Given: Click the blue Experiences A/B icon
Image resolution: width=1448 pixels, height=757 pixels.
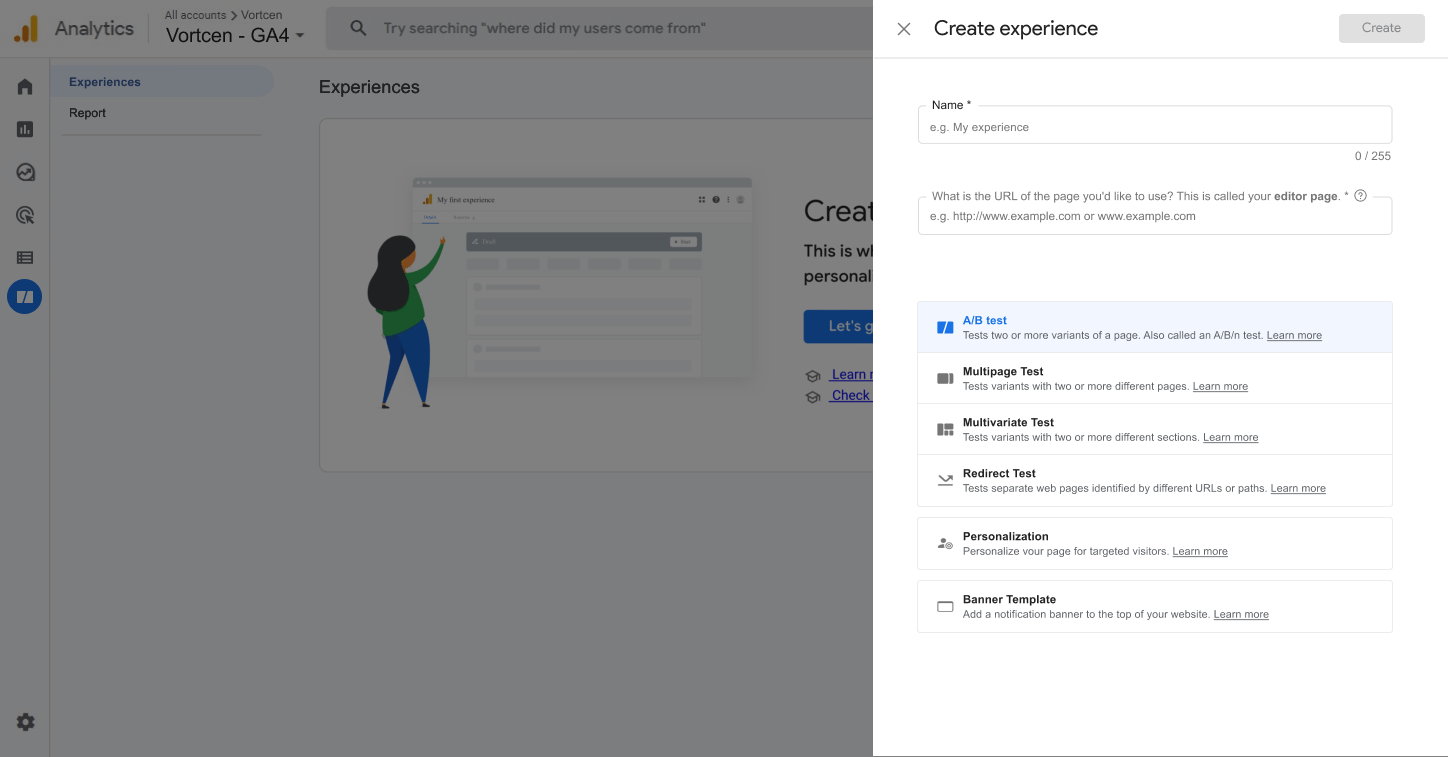Looking at the screenshot, I should click(x=24, y=296).
